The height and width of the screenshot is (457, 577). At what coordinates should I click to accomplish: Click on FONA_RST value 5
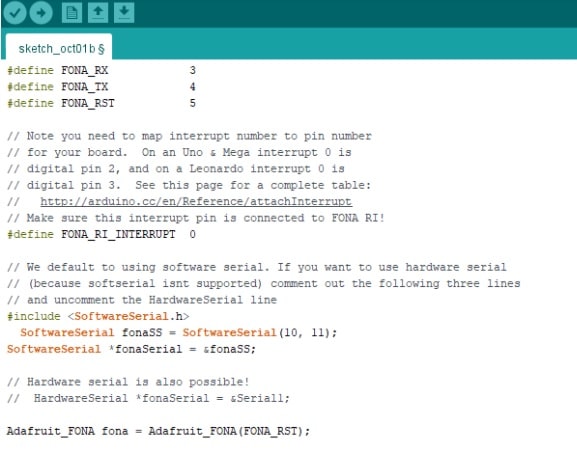point(192,103)
